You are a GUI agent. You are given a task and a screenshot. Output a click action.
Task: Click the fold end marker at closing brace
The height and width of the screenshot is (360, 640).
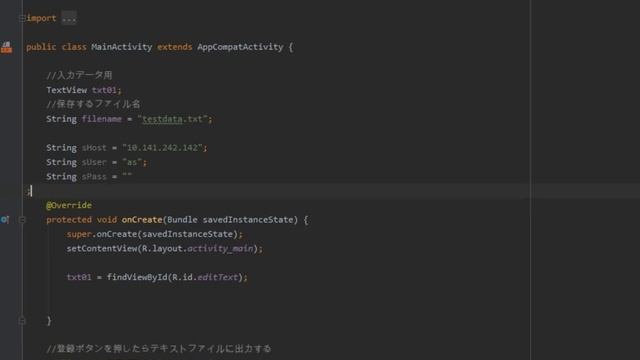[x=22, y=321]
